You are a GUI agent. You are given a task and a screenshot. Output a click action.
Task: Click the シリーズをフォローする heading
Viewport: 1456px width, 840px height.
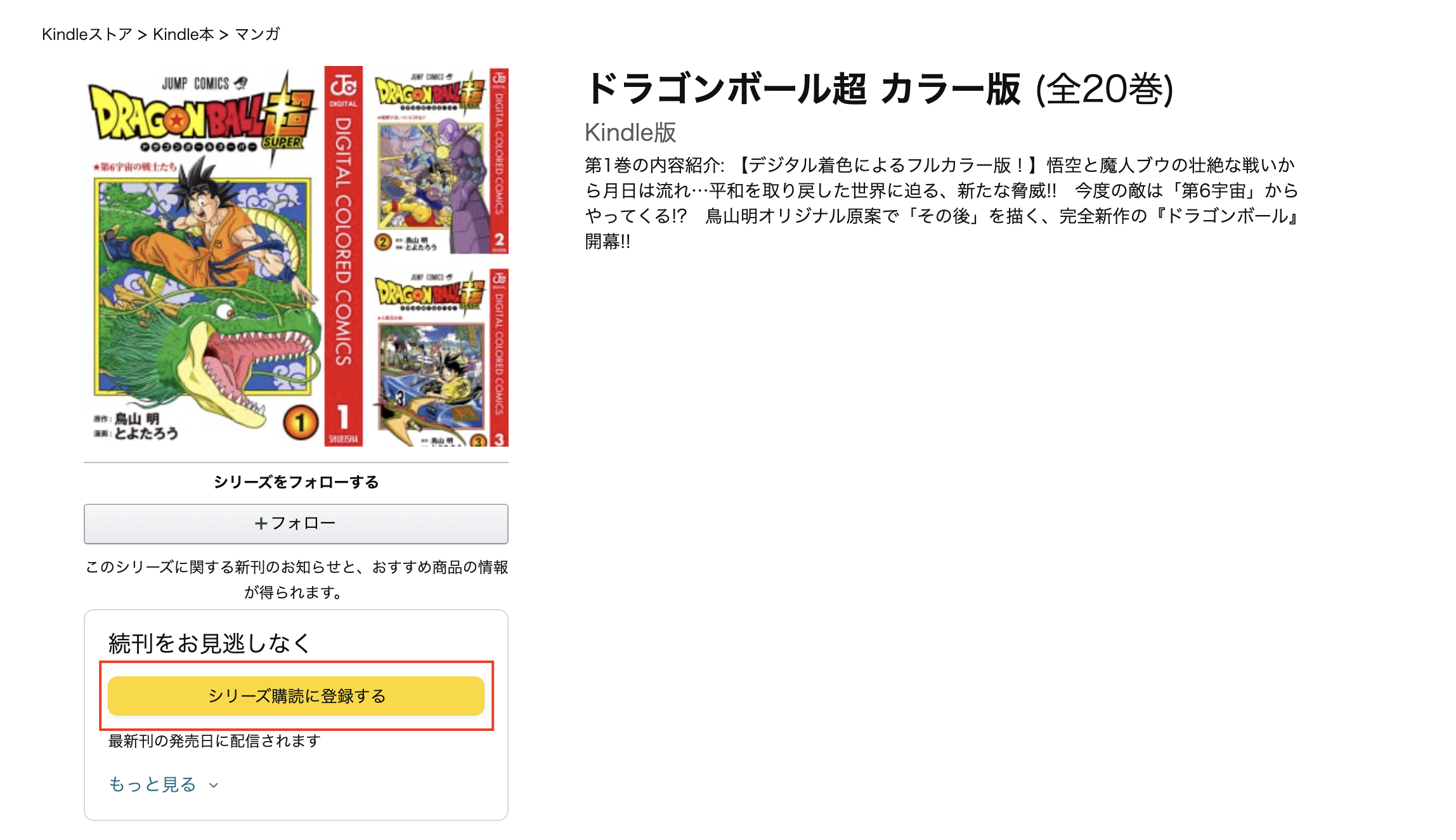coord(296,482)
